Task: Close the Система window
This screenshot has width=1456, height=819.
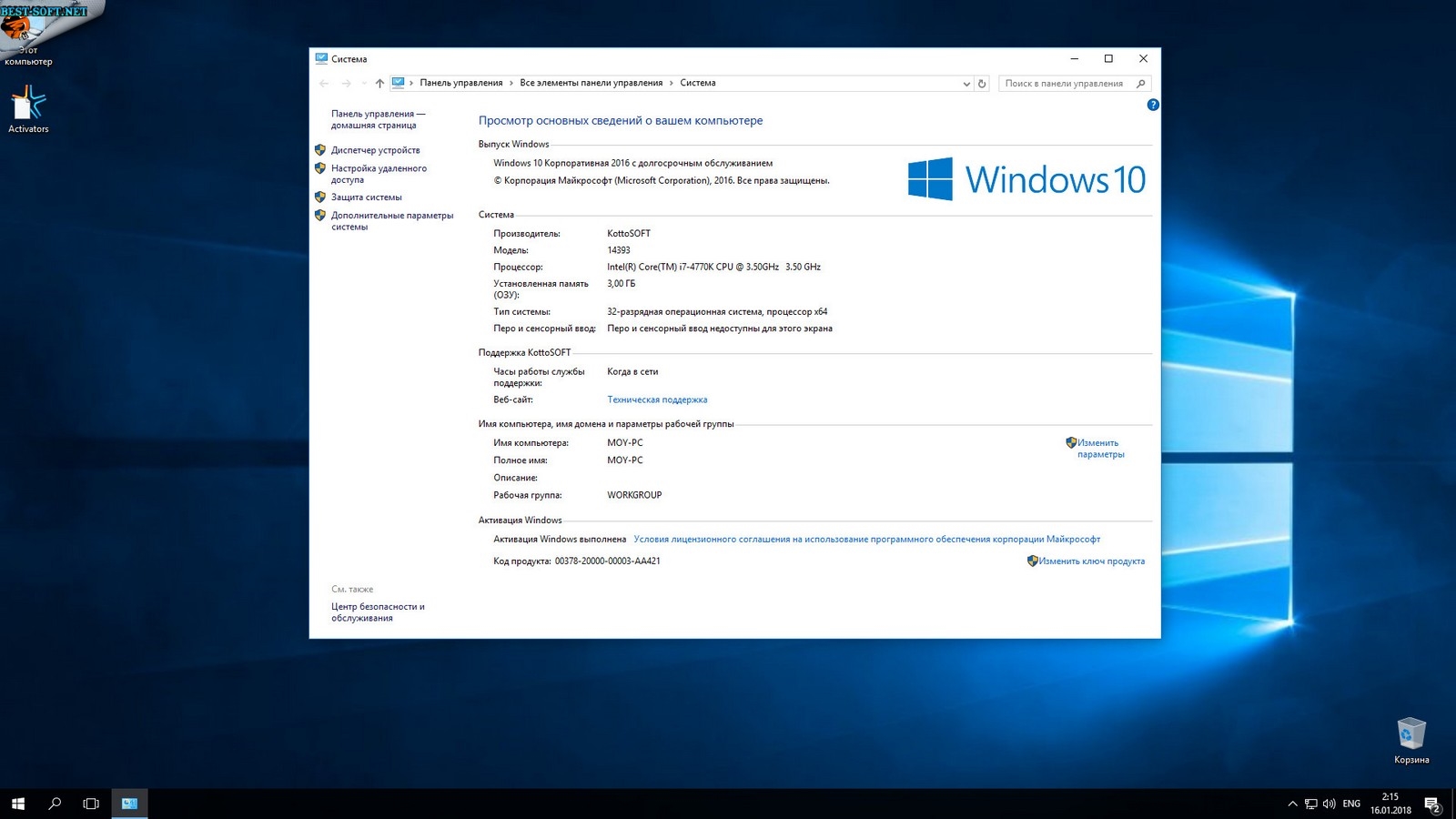Action: (1143, 59)
